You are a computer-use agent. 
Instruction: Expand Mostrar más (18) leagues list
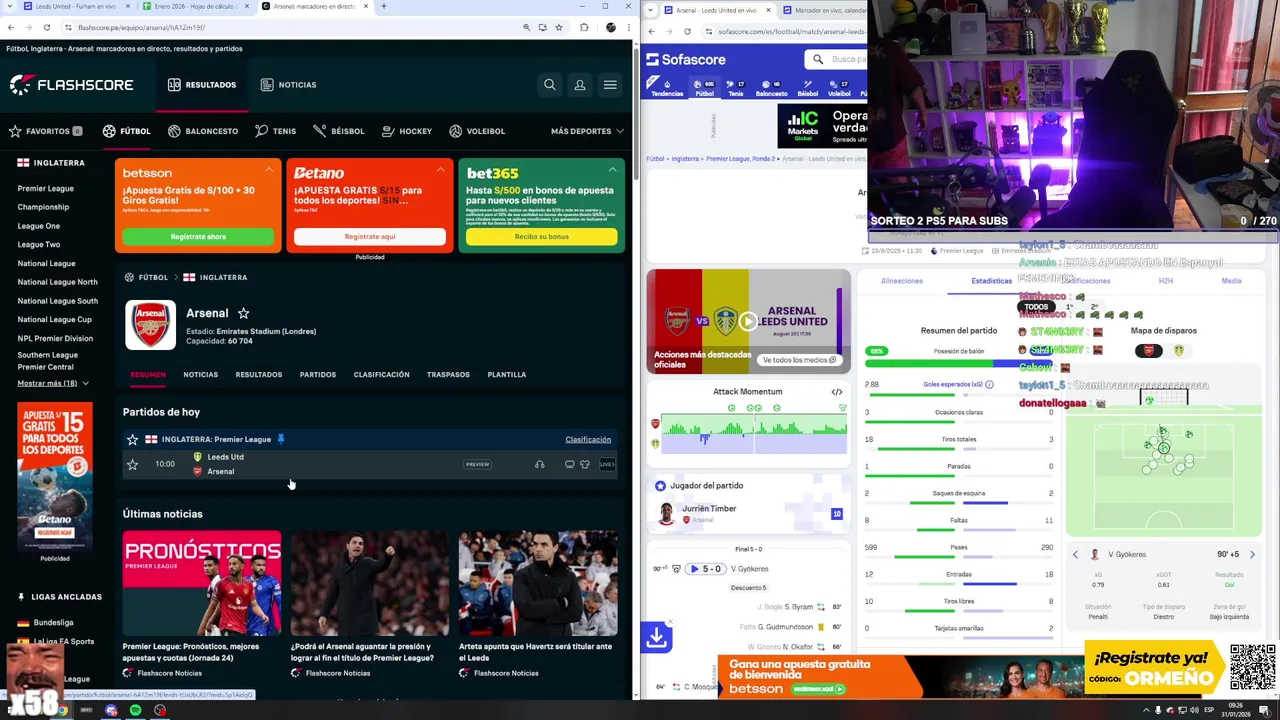point(53,383)
